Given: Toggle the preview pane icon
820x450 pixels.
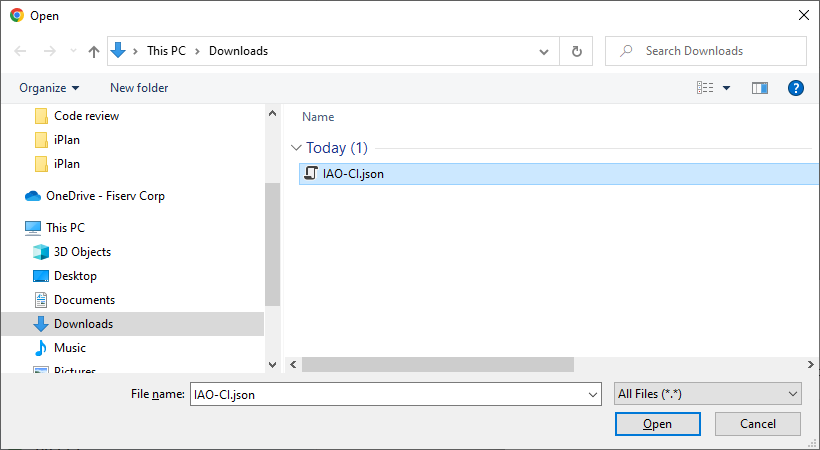Looking at the screenshot, I should point(760,88).
